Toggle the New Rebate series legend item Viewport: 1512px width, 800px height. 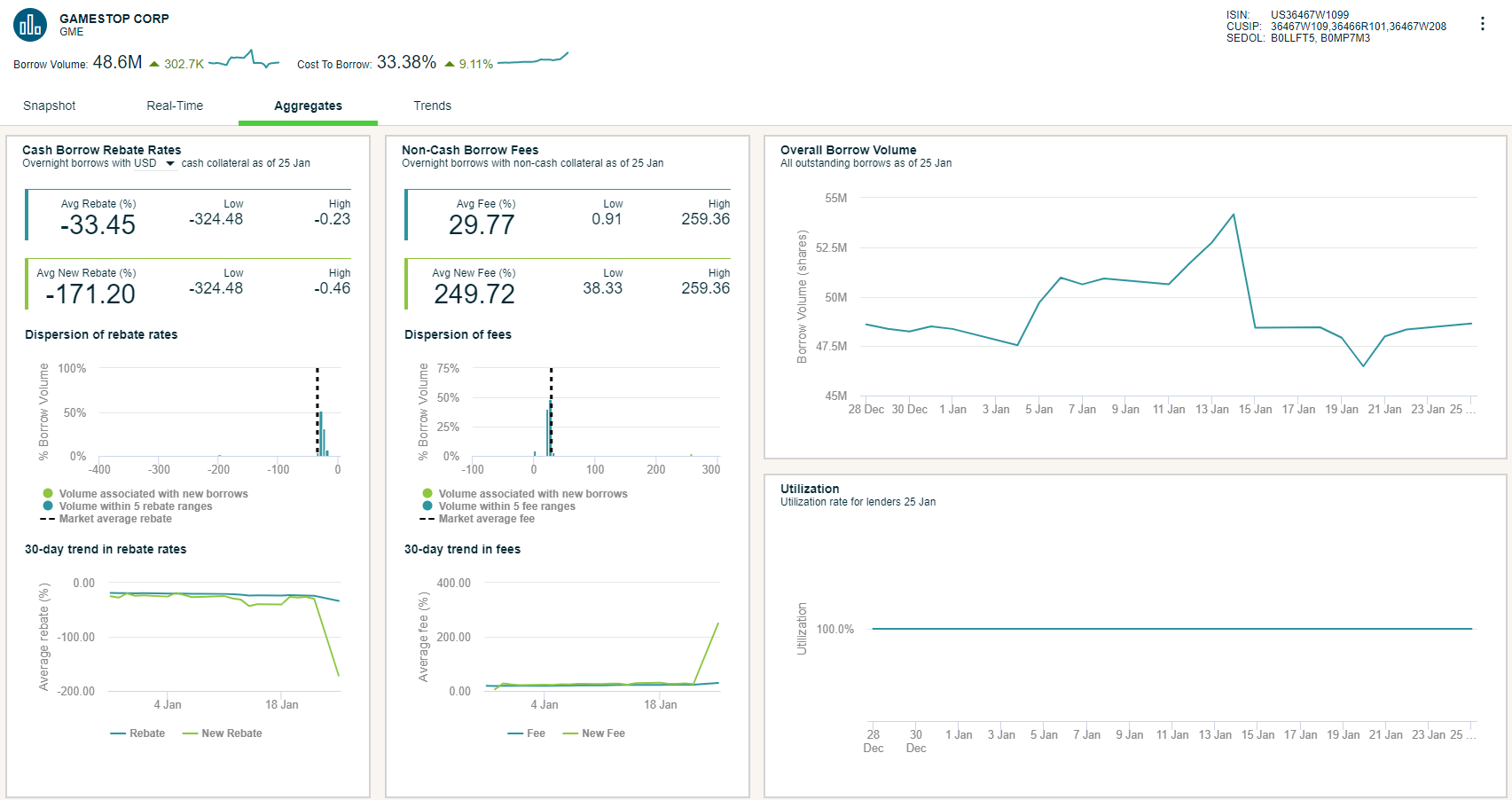(x=222, y=733)
